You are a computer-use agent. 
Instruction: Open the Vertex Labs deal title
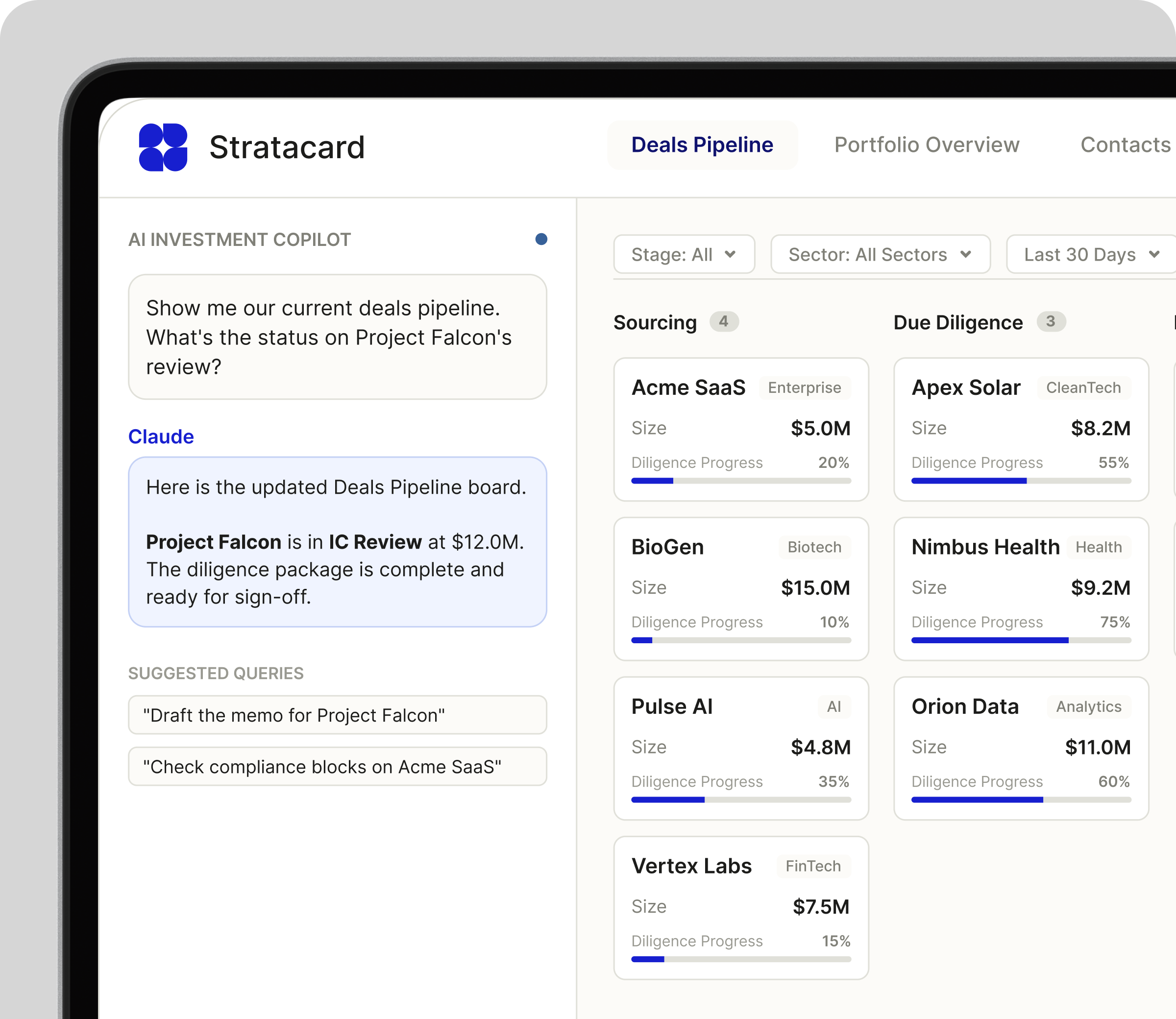tap(691, 866)
